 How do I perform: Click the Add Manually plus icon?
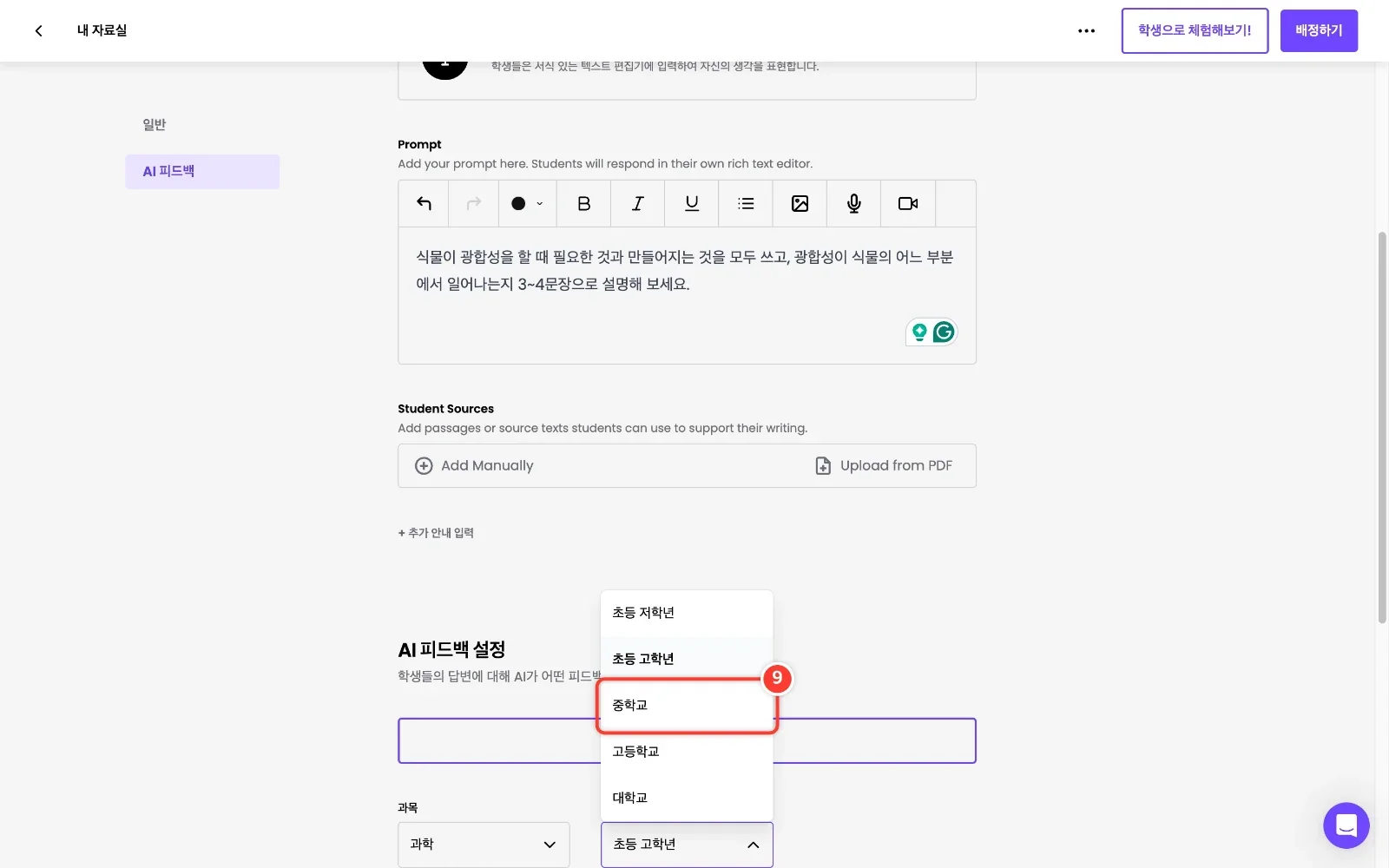(x=424, y=466)
